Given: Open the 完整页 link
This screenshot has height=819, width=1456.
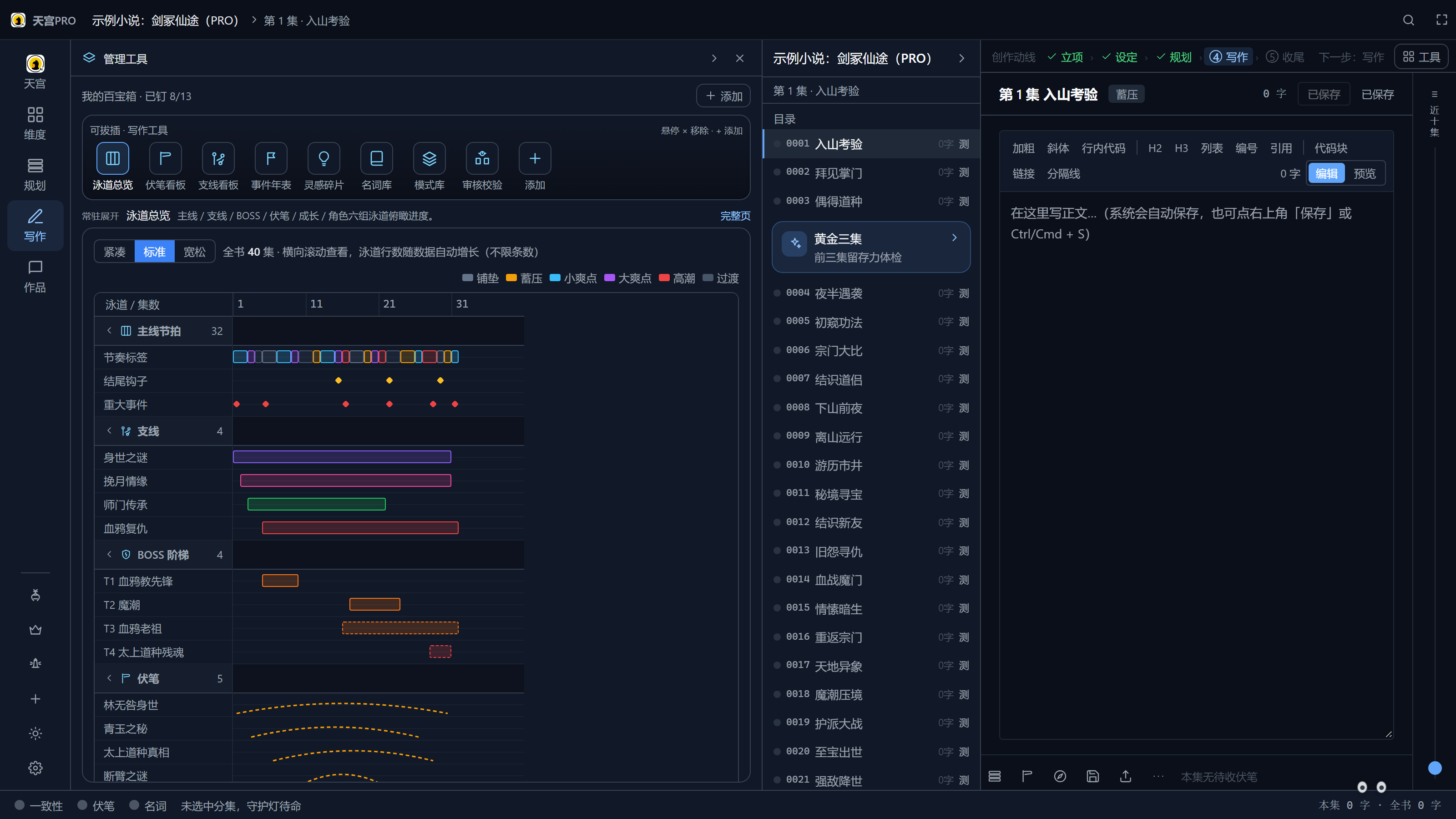Looking at the screenshot, I should pos(735,216).
